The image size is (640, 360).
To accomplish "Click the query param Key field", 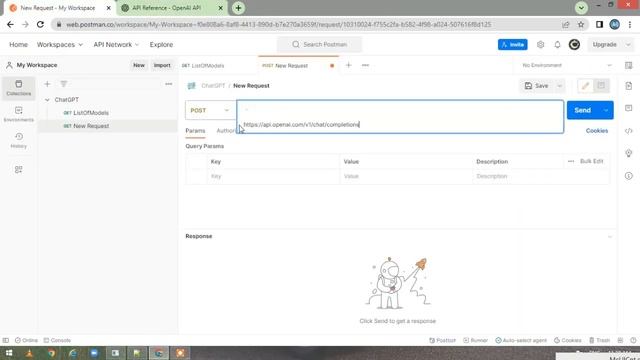I will (273, 176).
